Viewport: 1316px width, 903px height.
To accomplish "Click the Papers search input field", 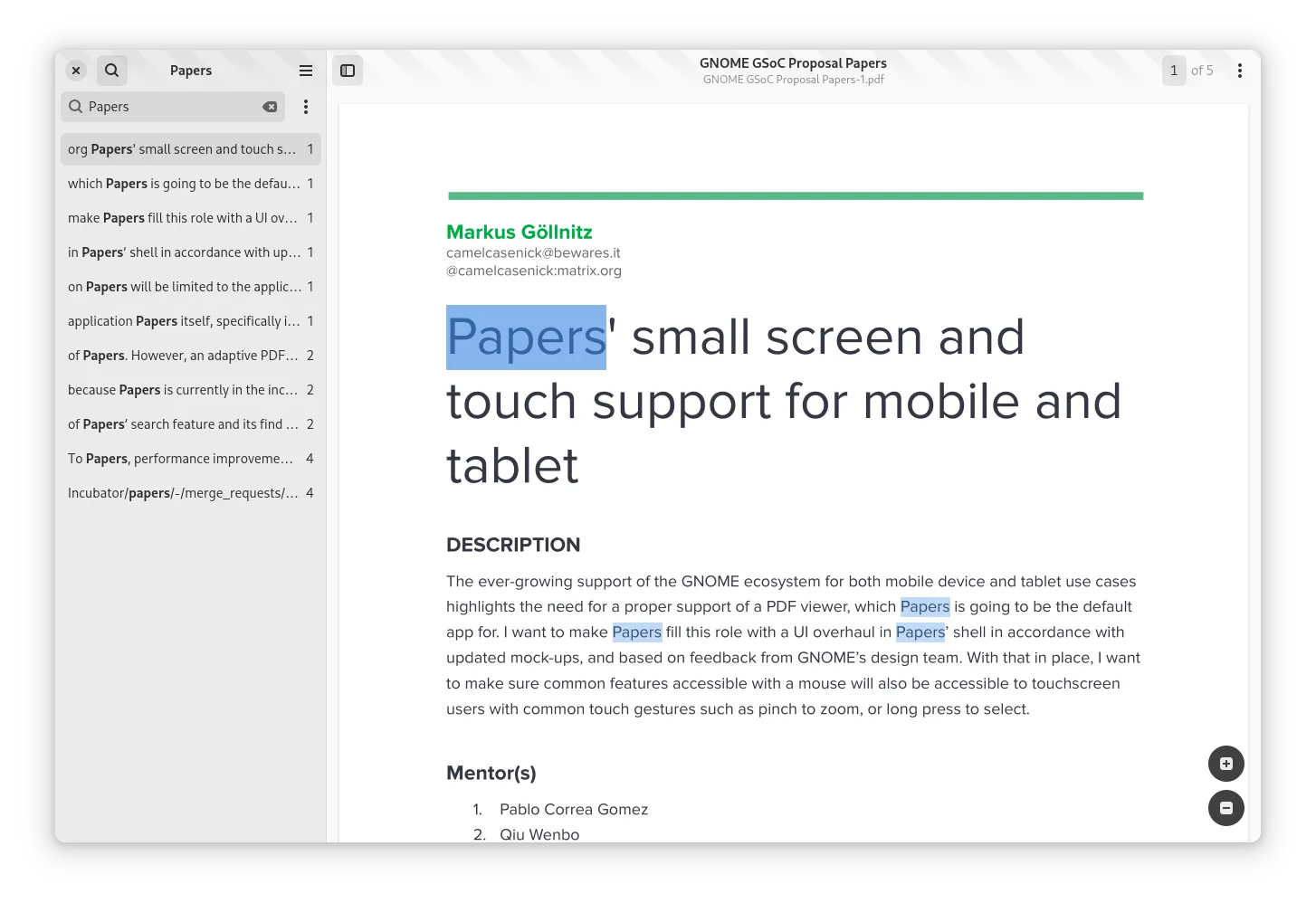I will (173, 107).
